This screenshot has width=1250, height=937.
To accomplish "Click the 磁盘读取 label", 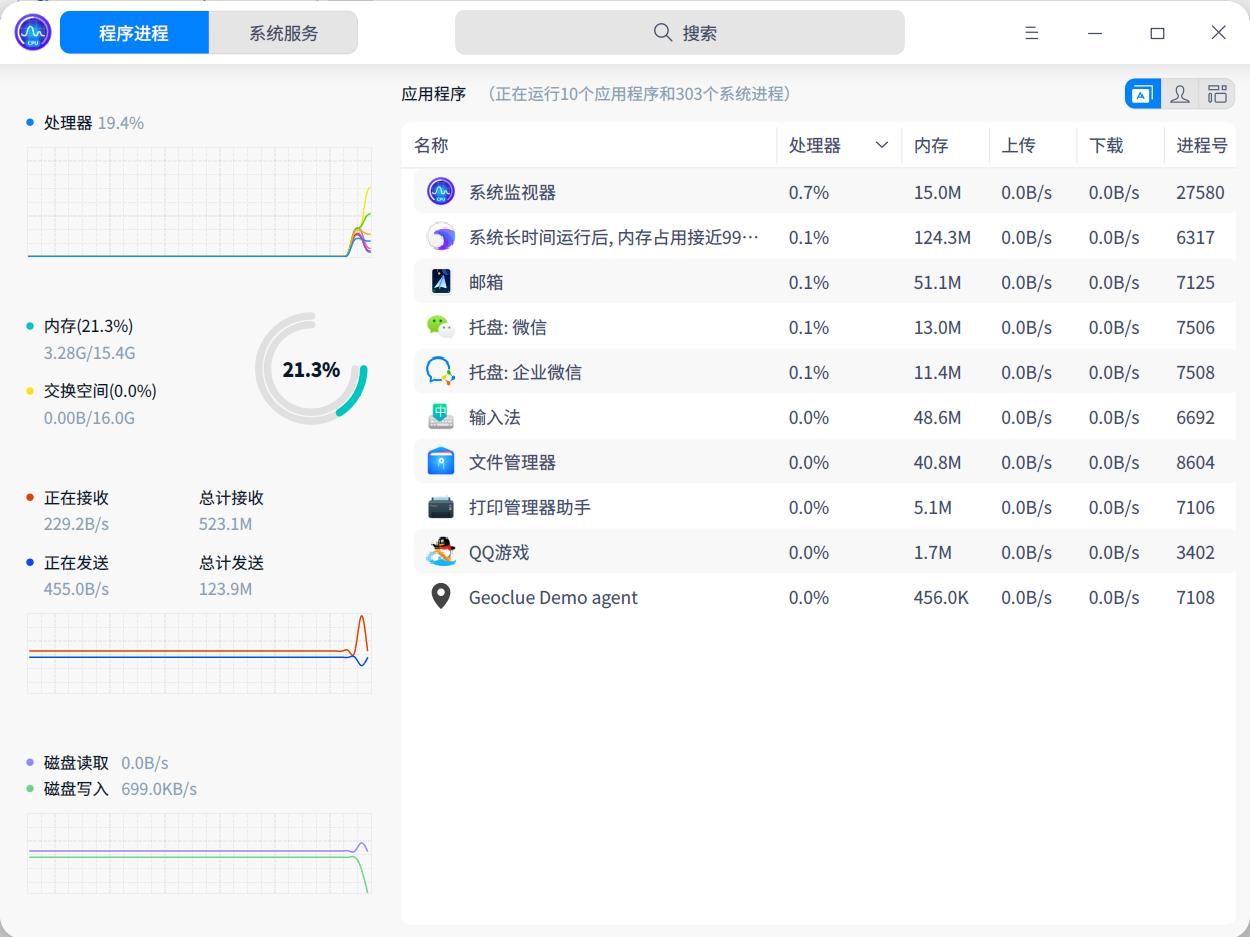I will tap(76, 763).
